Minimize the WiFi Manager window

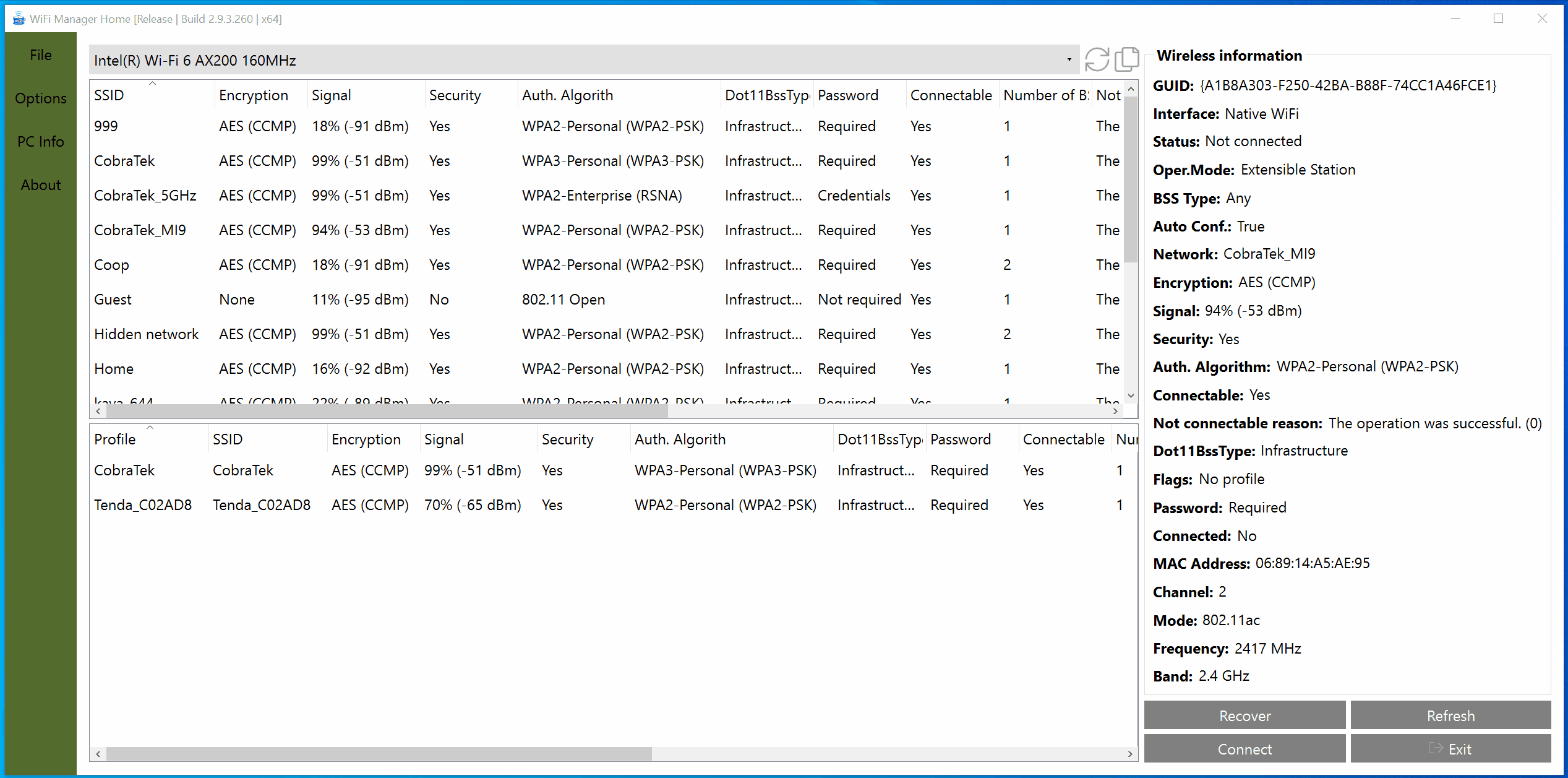coord(1455,19)
